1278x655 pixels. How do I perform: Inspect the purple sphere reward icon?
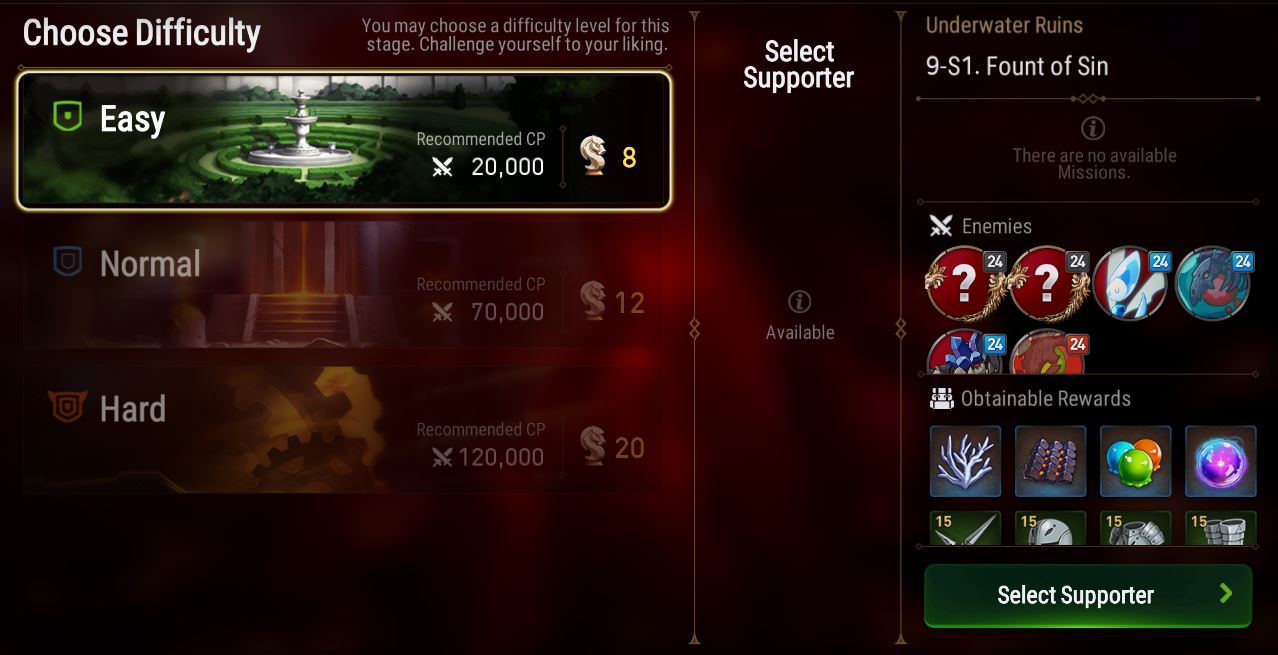click(x=1221, y=461)
